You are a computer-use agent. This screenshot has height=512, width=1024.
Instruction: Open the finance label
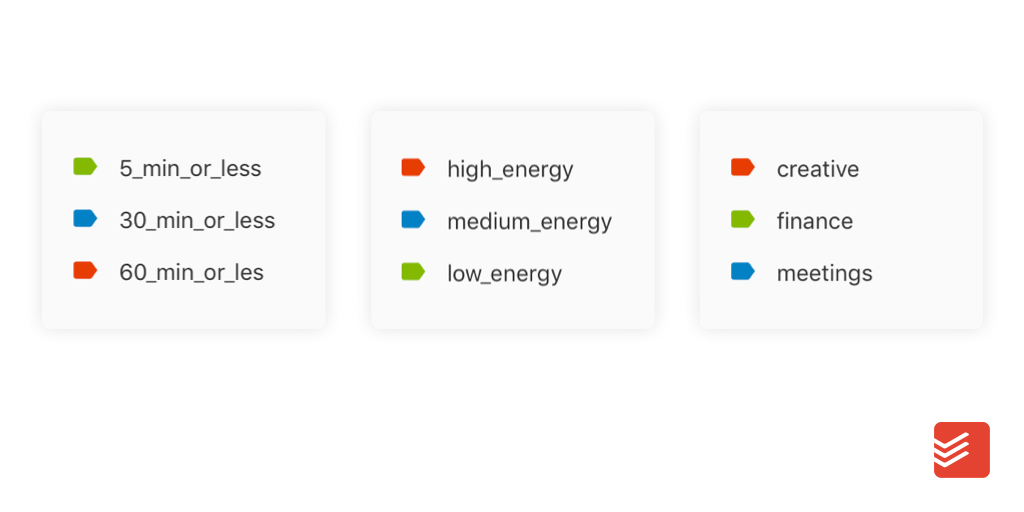point(814,221)
